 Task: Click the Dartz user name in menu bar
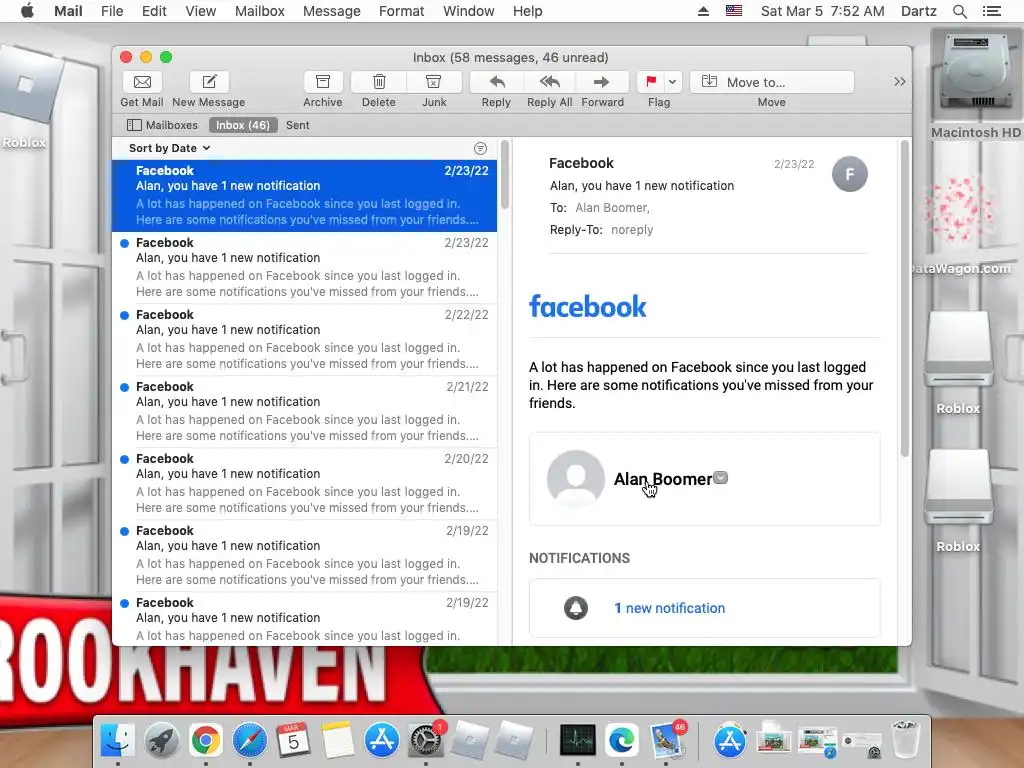click(x=919, y=11)
